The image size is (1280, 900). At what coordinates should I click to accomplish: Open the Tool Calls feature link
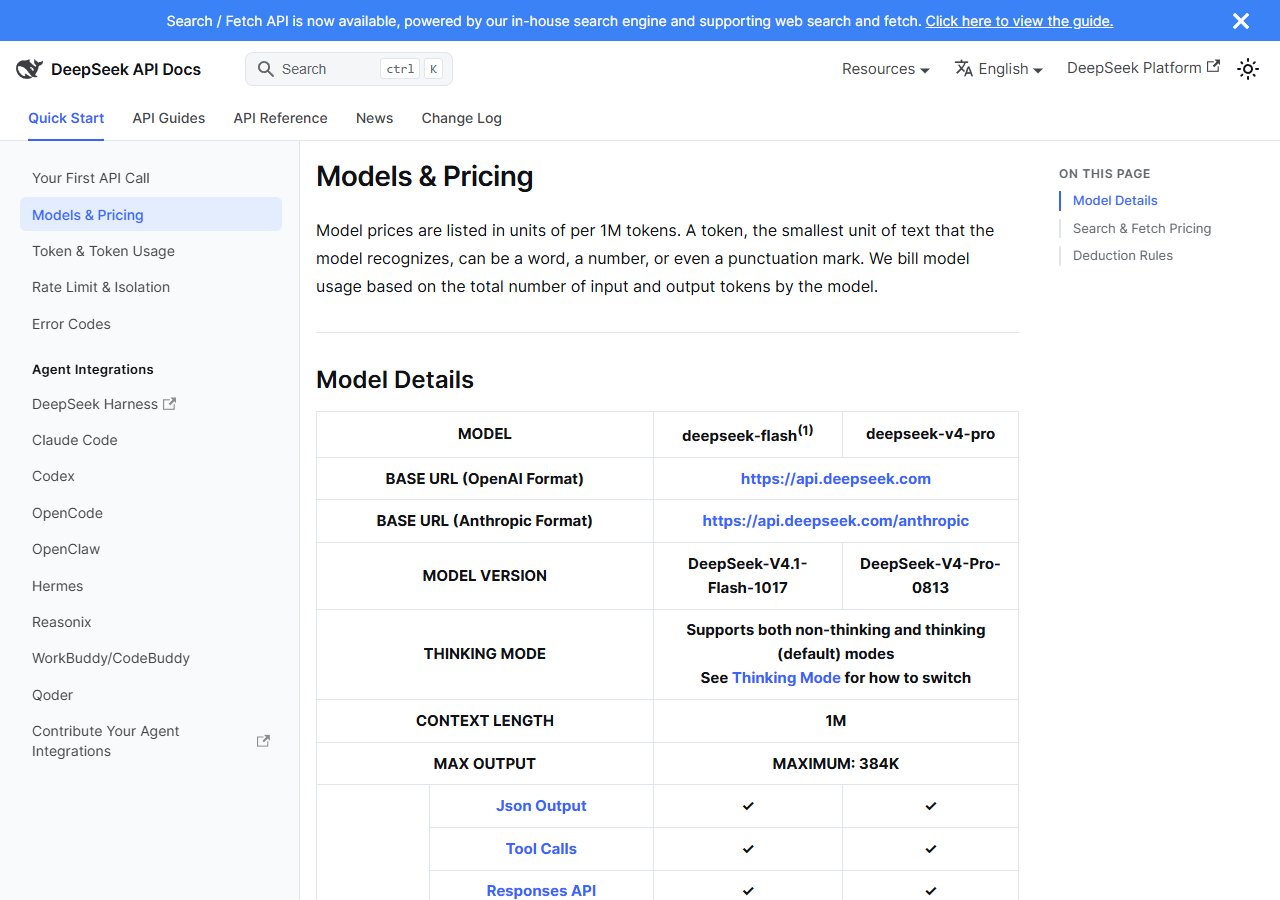pyautogui.click(x=541, y=848)
